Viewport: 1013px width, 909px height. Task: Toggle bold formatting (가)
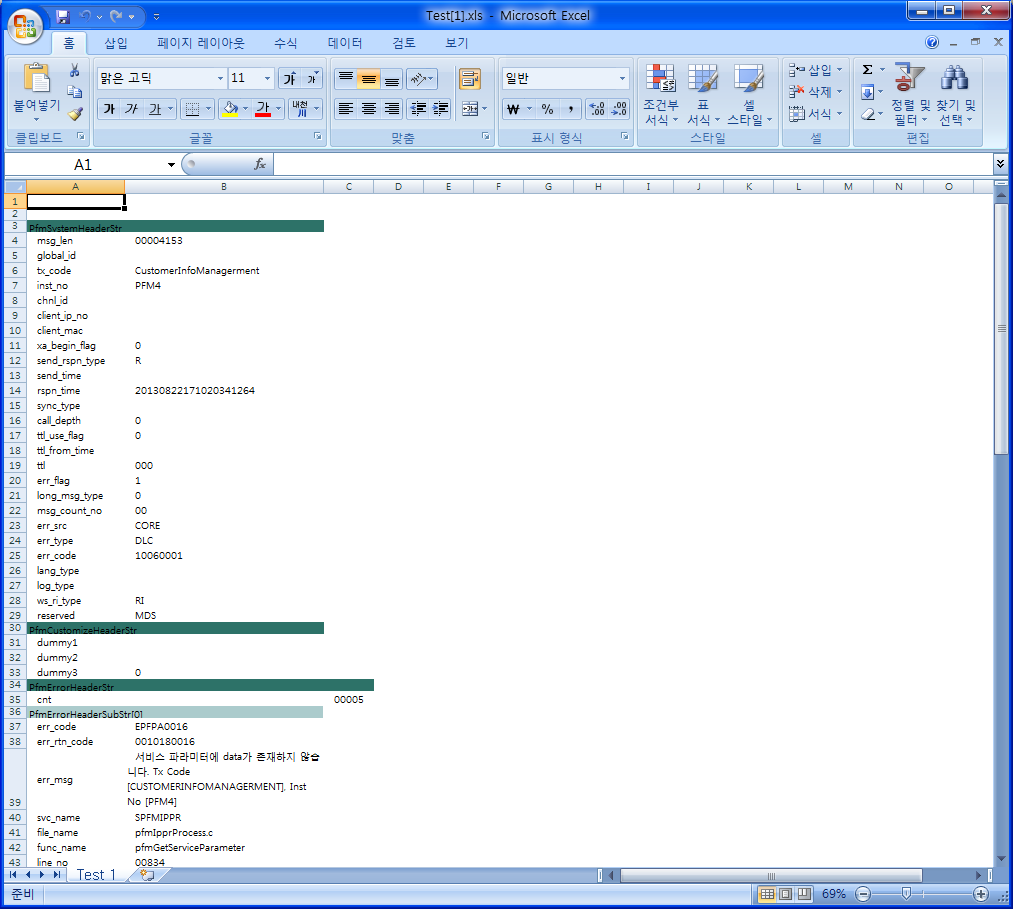[109, 109]
